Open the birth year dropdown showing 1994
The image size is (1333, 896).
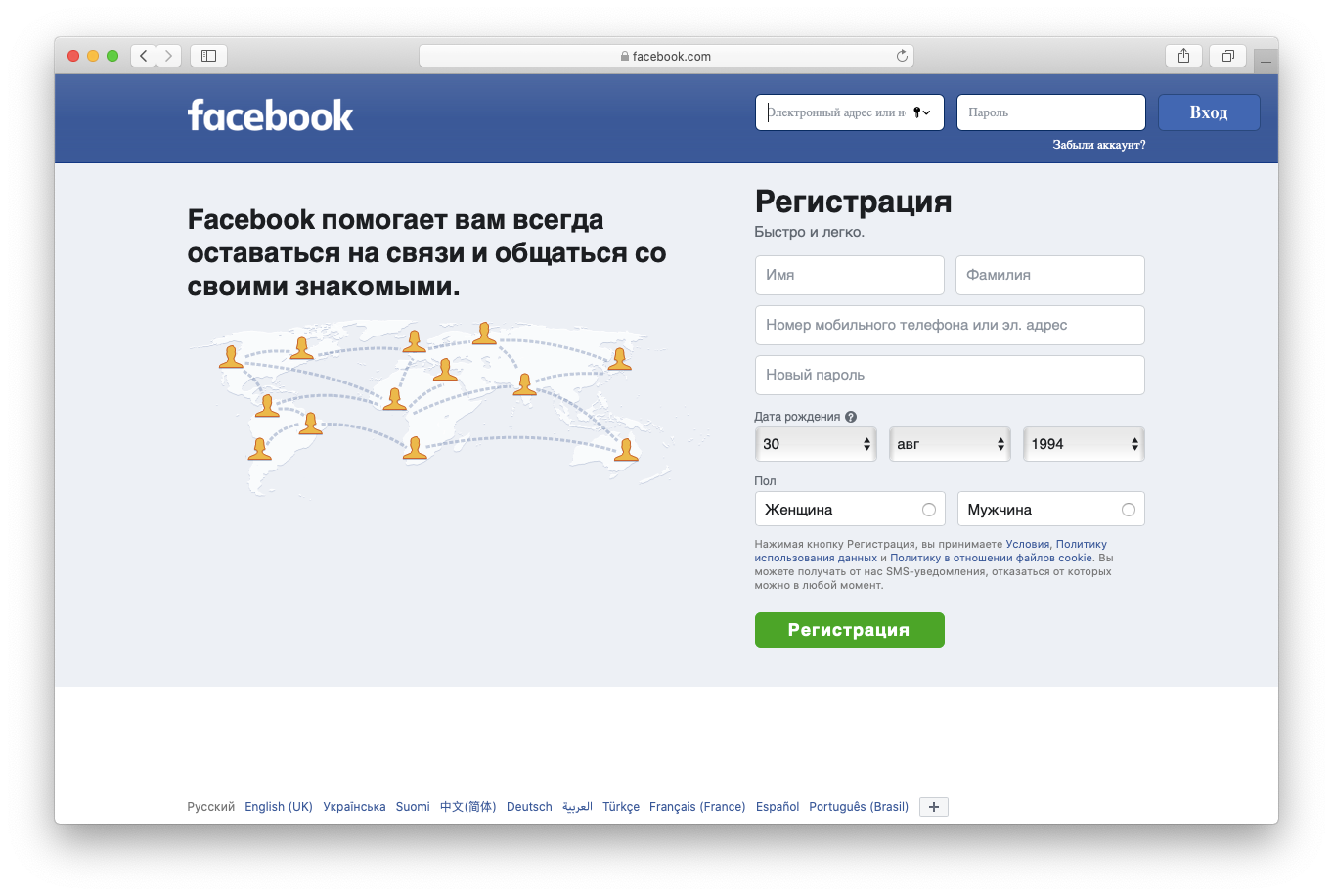click(1083, 444)
